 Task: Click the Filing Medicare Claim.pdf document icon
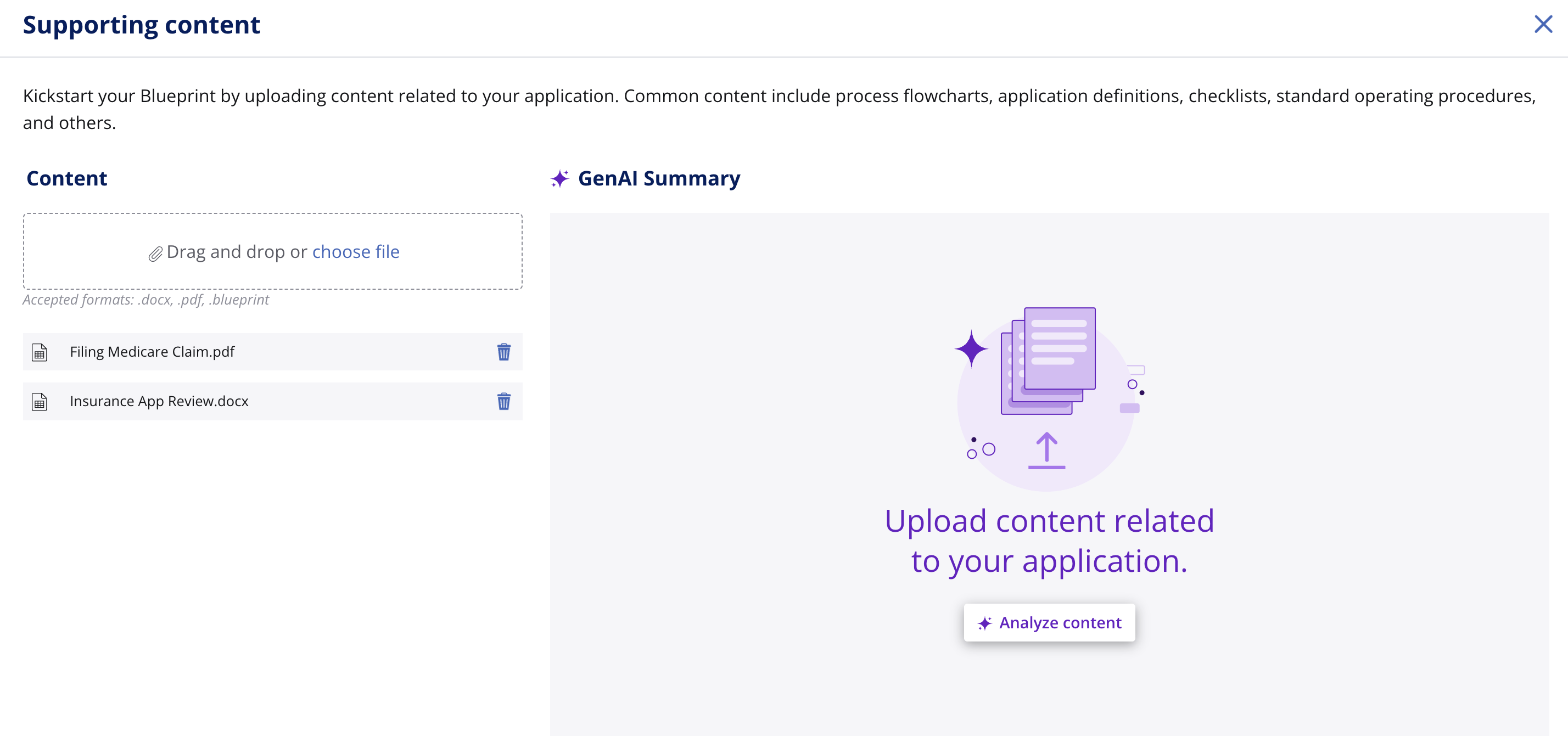click(x=40, y=352)
